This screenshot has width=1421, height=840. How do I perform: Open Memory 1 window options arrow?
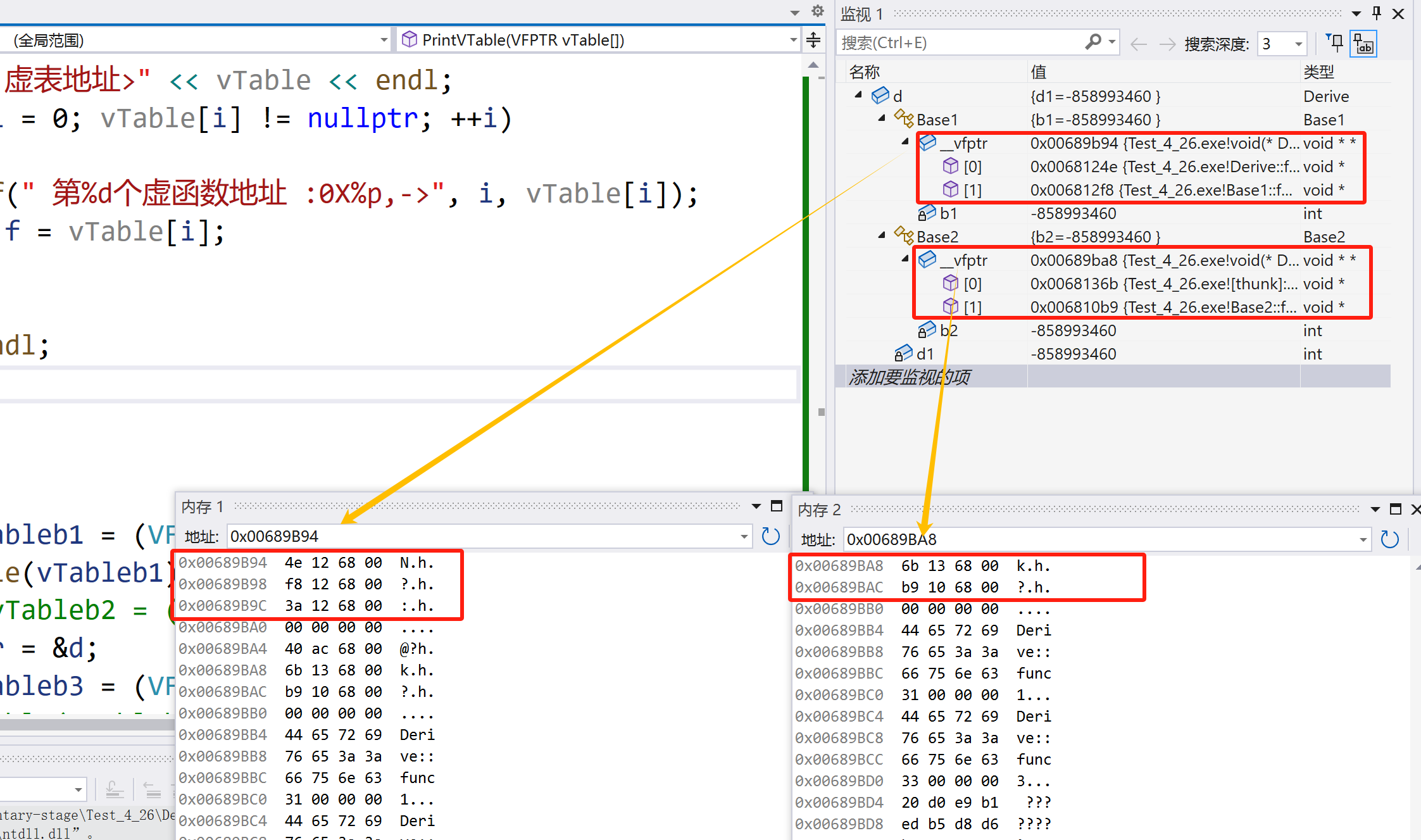(756, 506)
